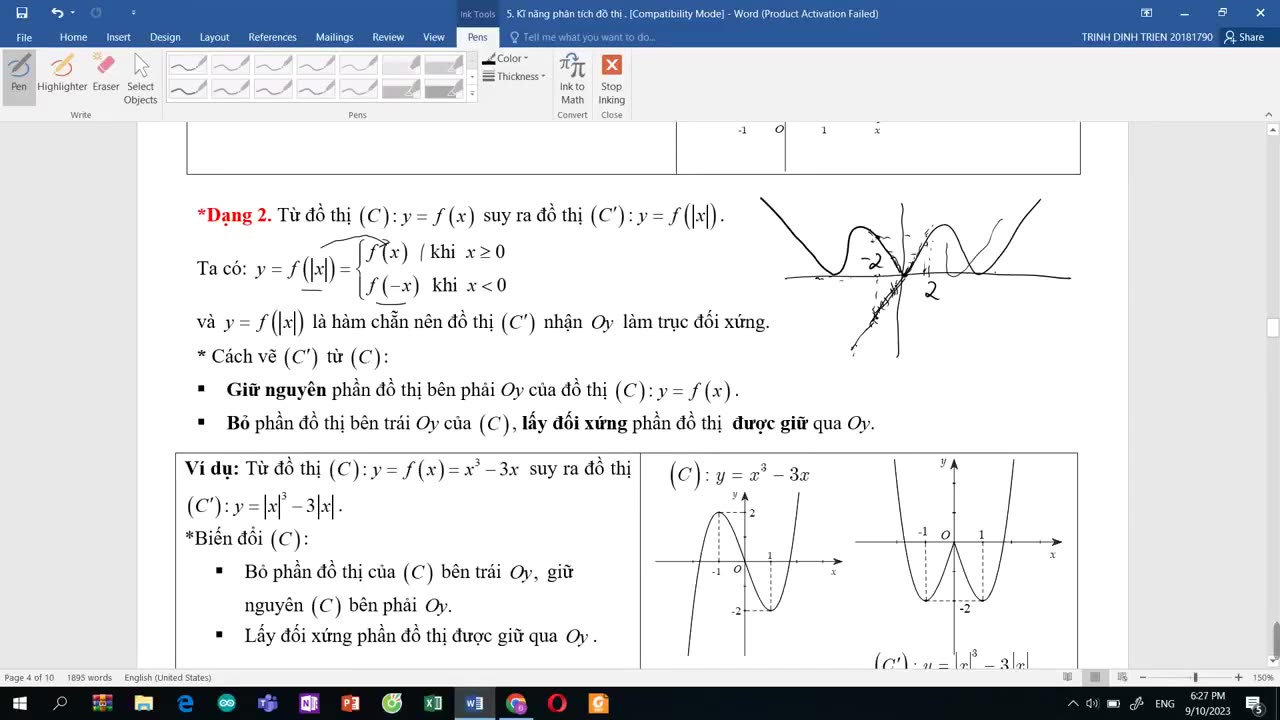Viewport: 1280px width, 720px height.
Task: Launch Microsoft Edge from taskbar
Action: tap(185, 703)
